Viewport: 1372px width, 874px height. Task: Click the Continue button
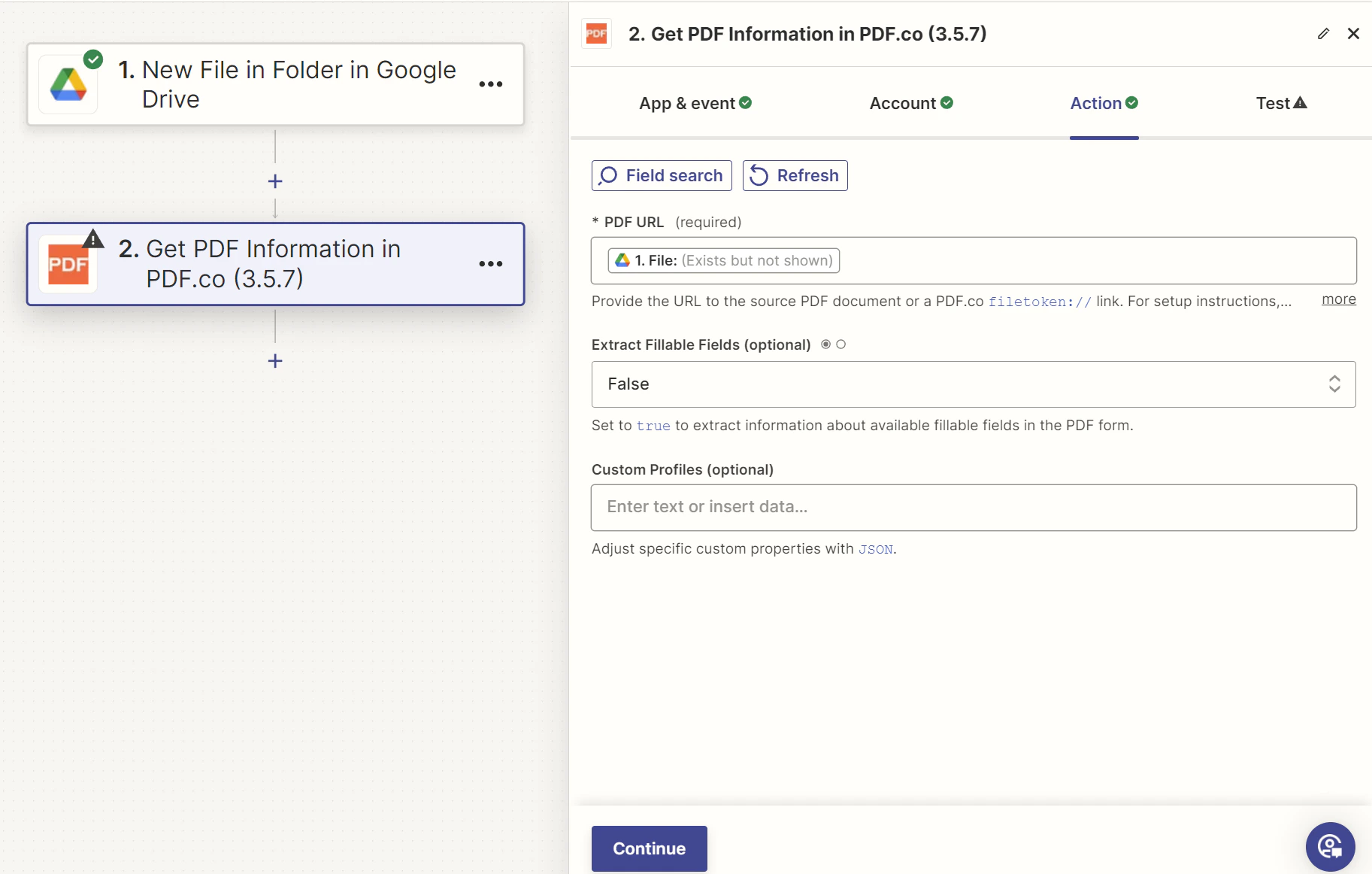coord(649,848)
